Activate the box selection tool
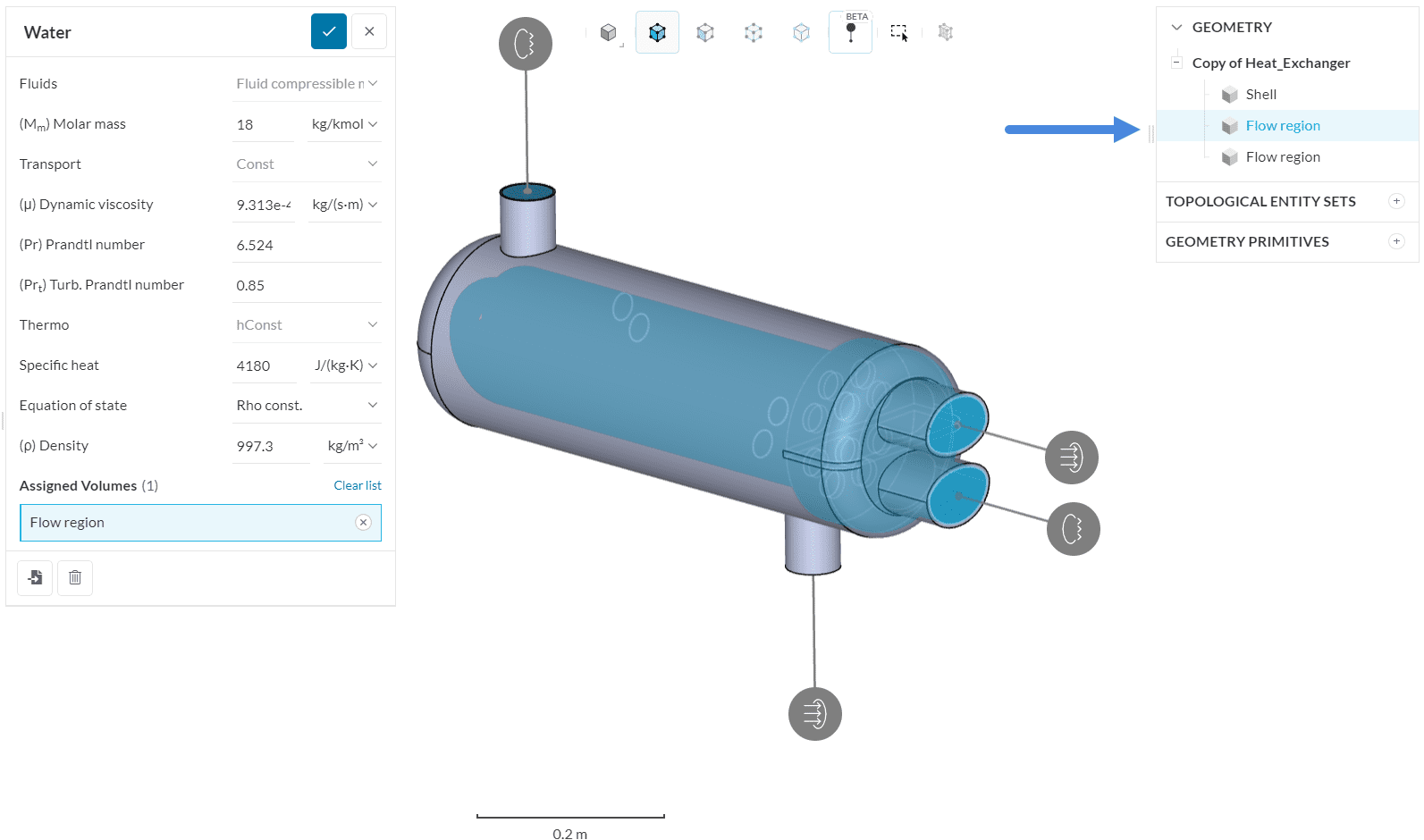Viewport: 1424px width, 840px height. pyautogui.click(x=898, y=33)
